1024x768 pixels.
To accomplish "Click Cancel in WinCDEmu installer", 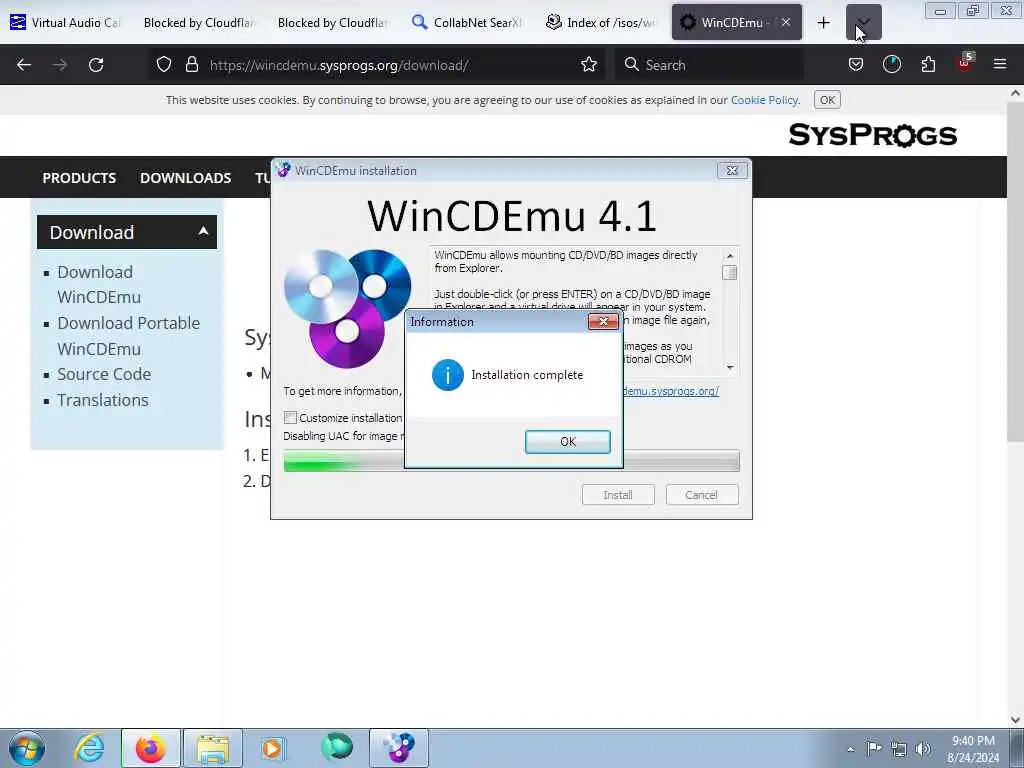I will point(701,495).
